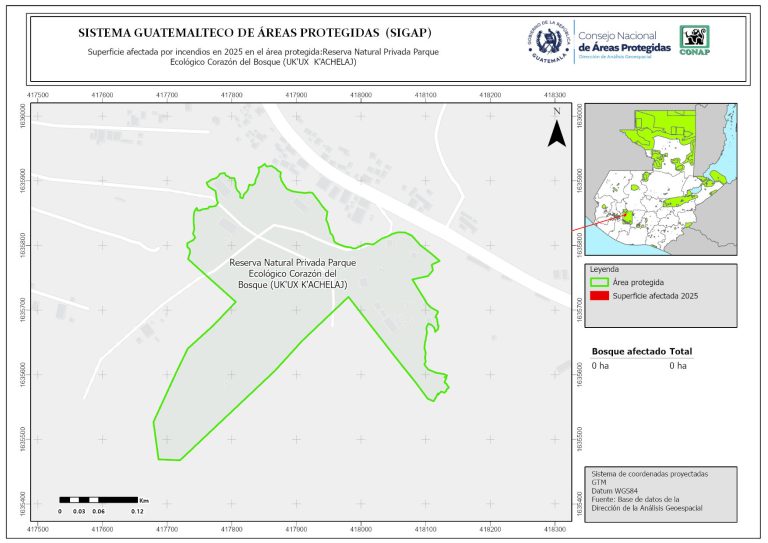The width and height of the screenshot is (768, 543).
Task: Click the green CONAP logo
Action: [x=696, y=40]
